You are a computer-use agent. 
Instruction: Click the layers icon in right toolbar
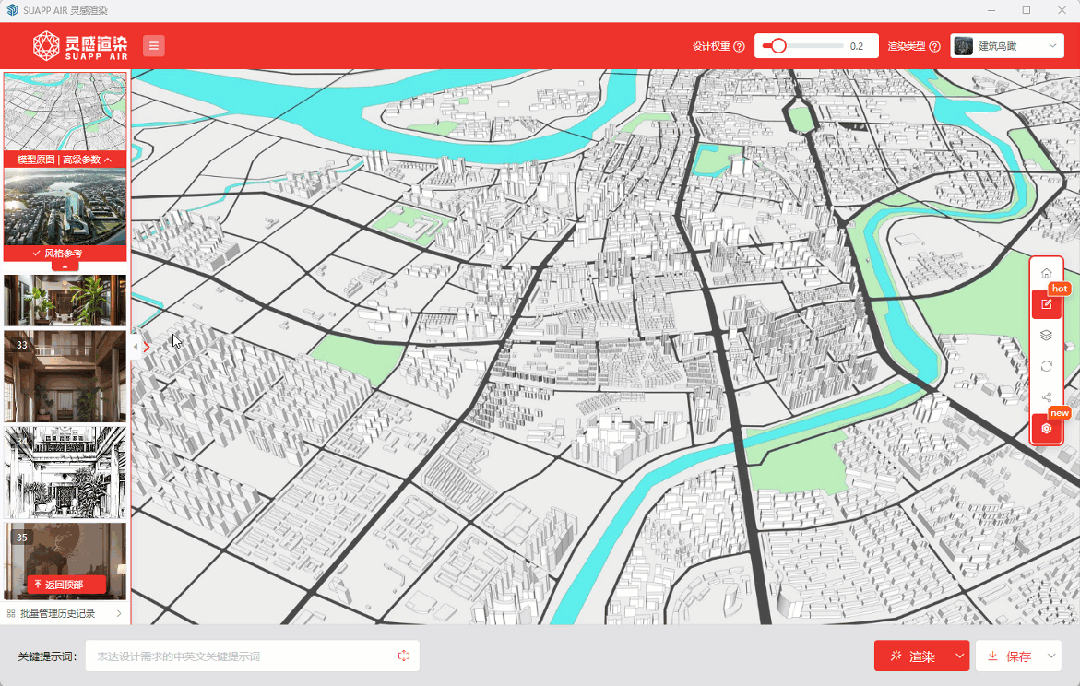point(1046,335)
